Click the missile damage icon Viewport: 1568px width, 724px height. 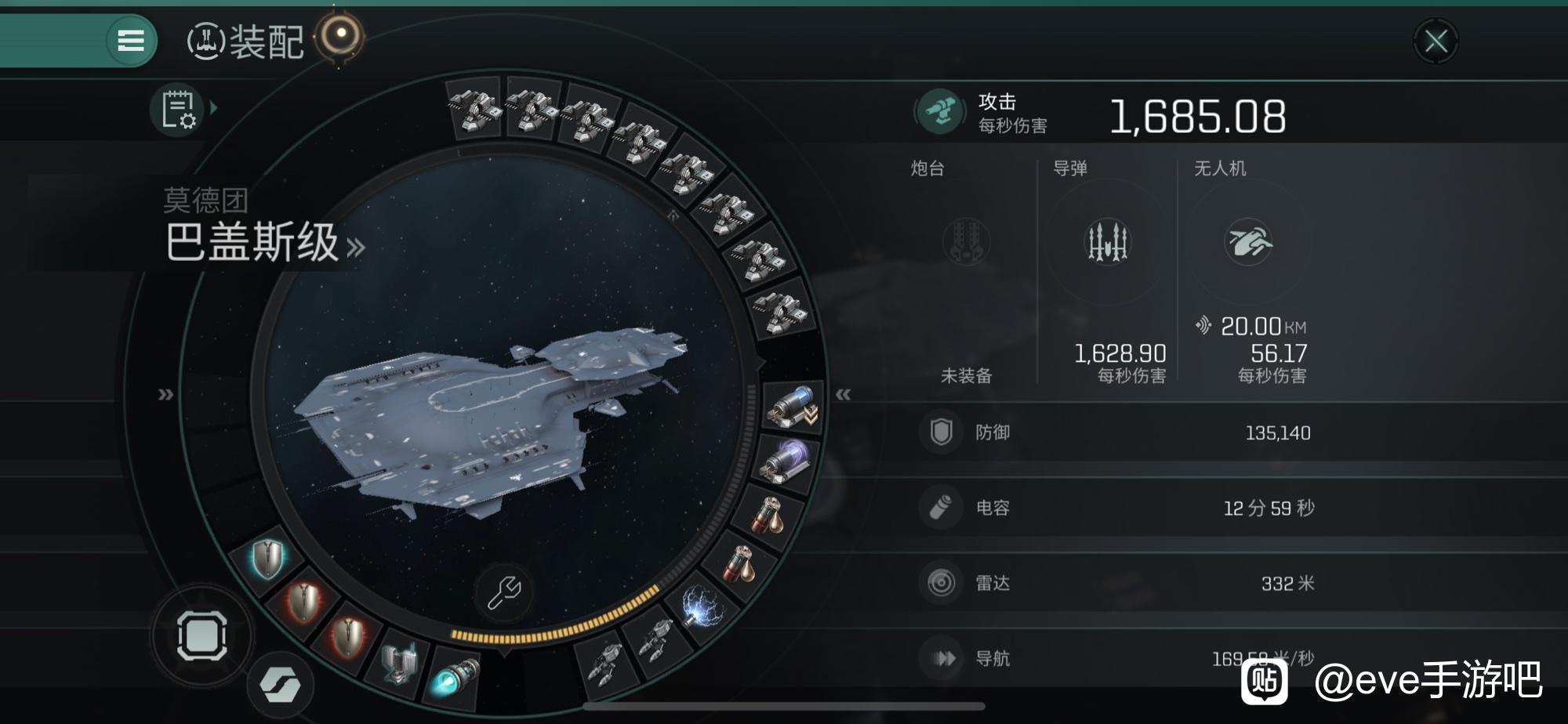point(1107,241)
